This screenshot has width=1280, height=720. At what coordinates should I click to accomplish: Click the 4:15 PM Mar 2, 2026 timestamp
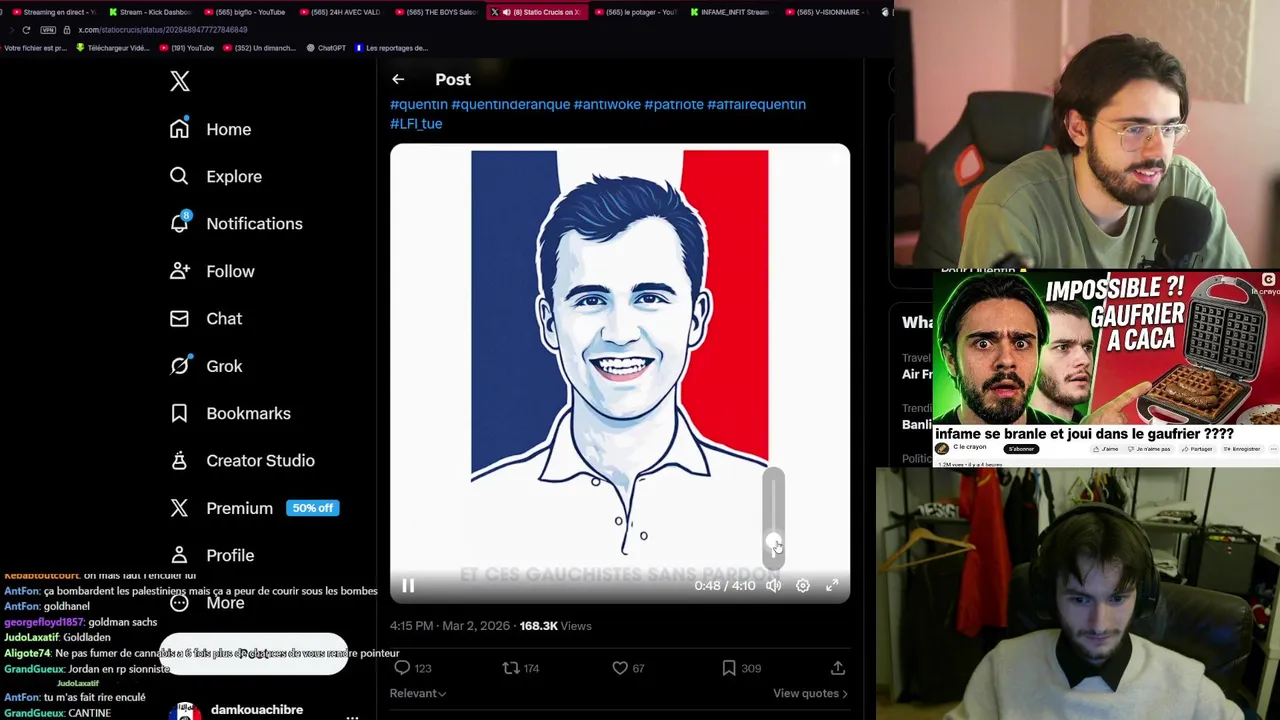450,626
